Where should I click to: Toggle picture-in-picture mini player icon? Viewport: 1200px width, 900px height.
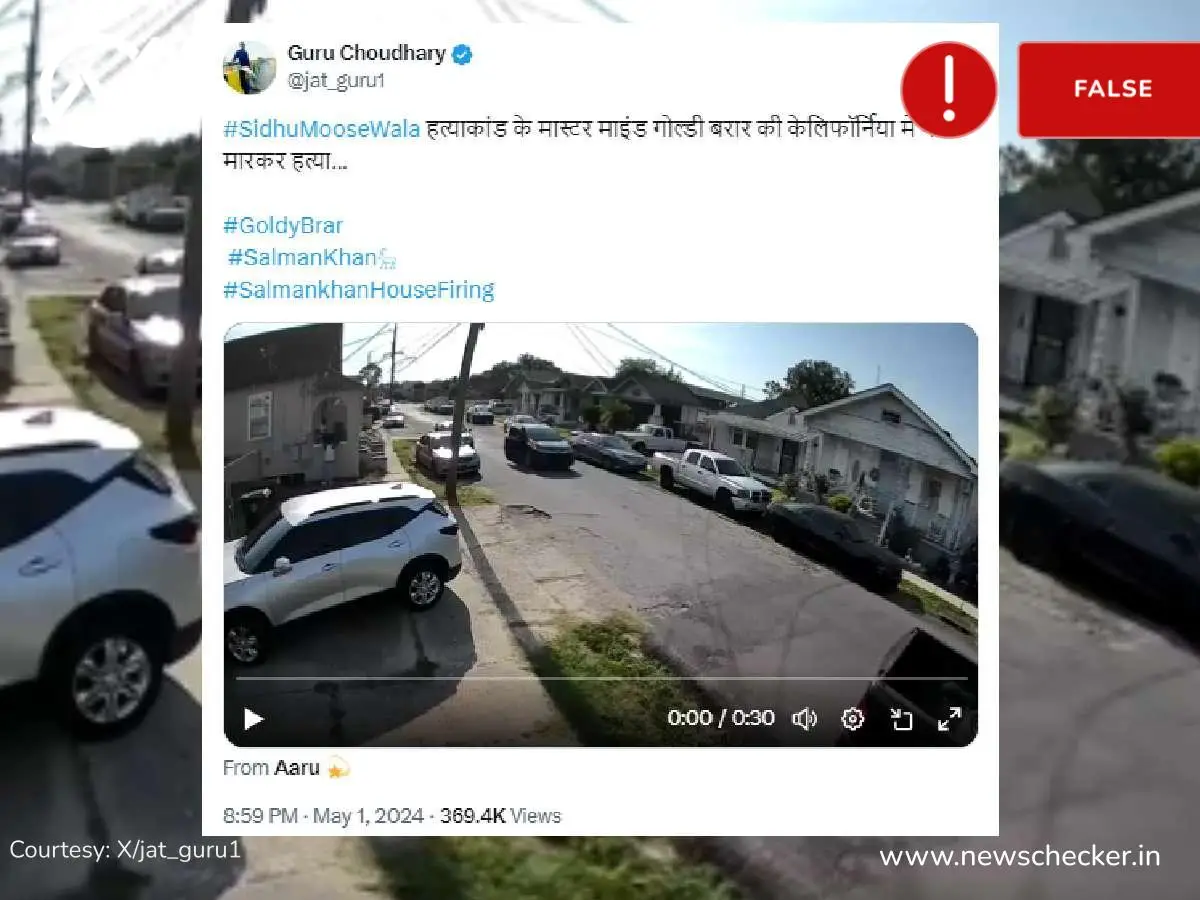click(x=901, y=719)
